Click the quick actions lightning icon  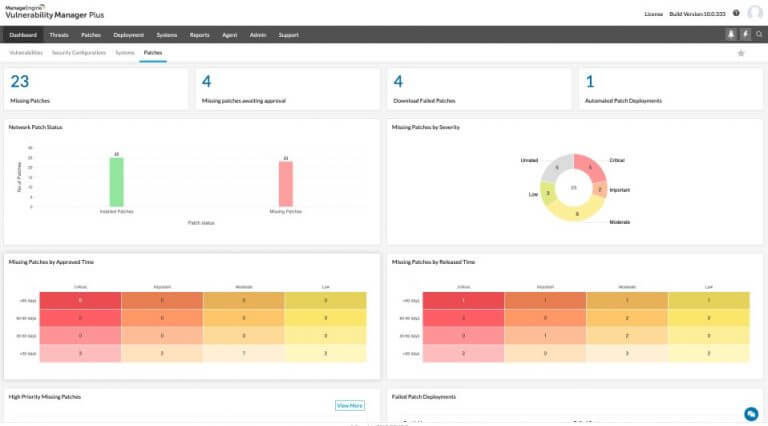(x=745, y=34)
